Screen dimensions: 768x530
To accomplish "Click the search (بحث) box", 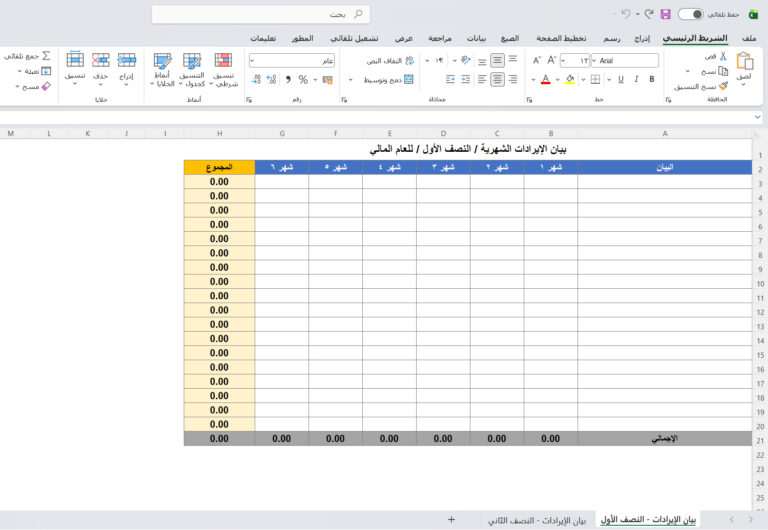I will 260,14.
